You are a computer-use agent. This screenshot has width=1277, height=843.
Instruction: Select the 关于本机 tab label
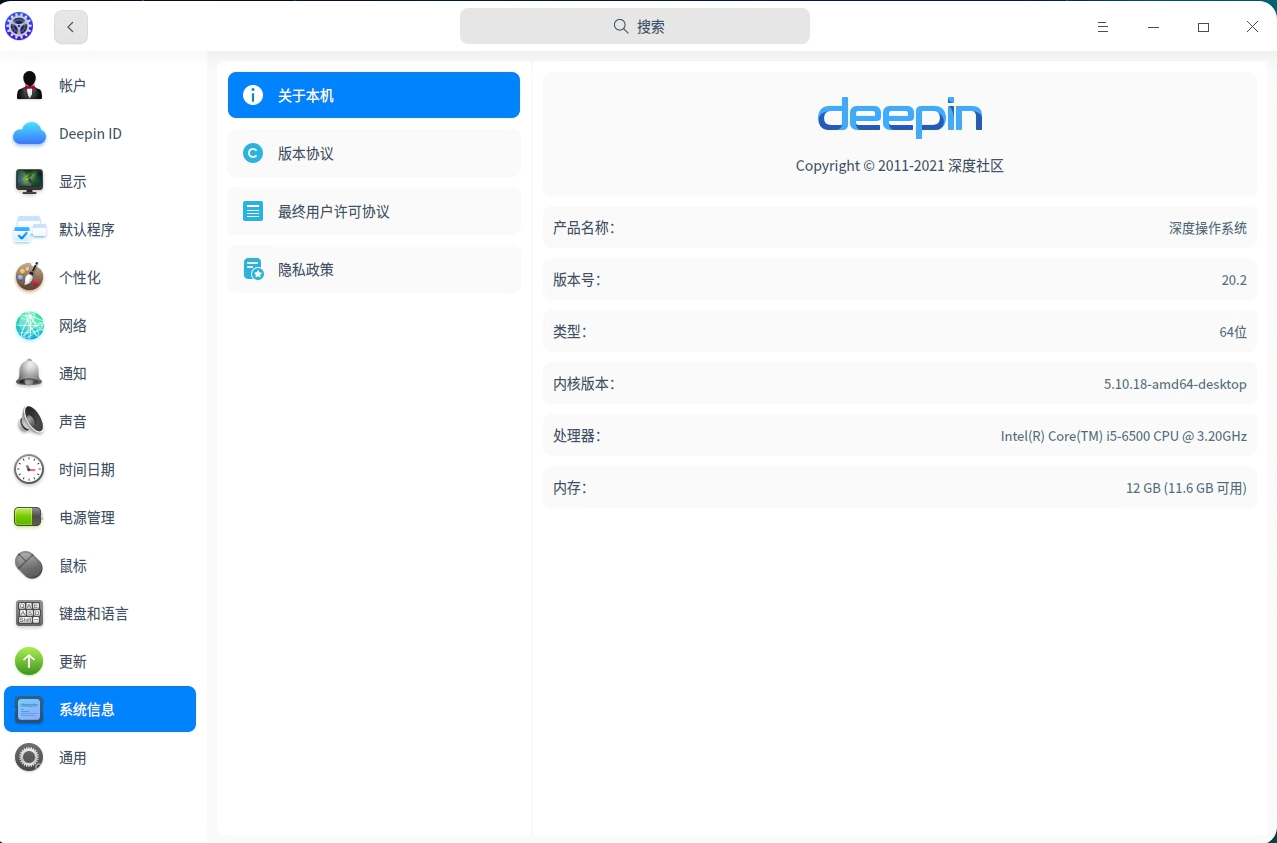point(306,96)
